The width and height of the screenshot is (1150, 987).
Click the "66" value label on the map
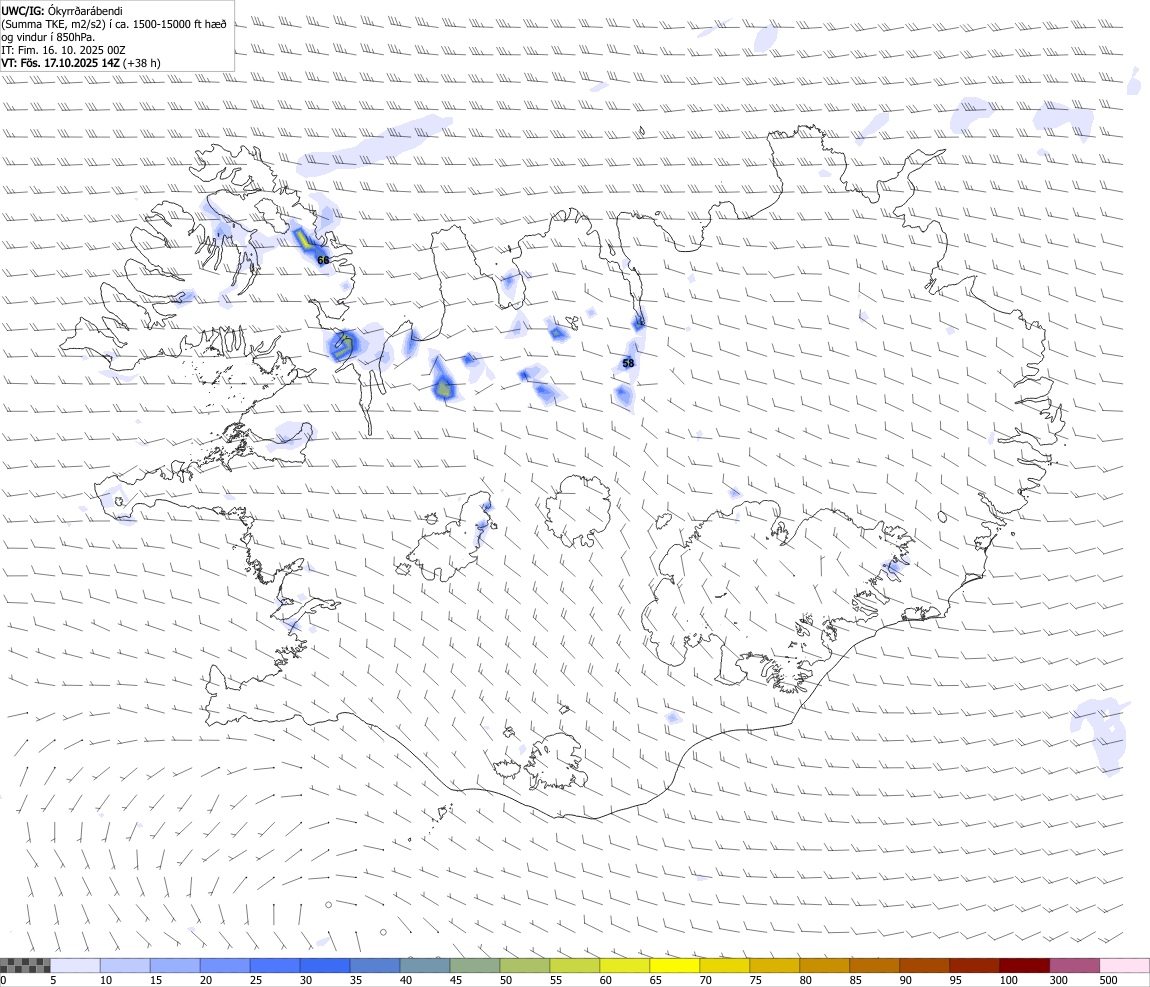pyautogui.click(x=323, y=260)
